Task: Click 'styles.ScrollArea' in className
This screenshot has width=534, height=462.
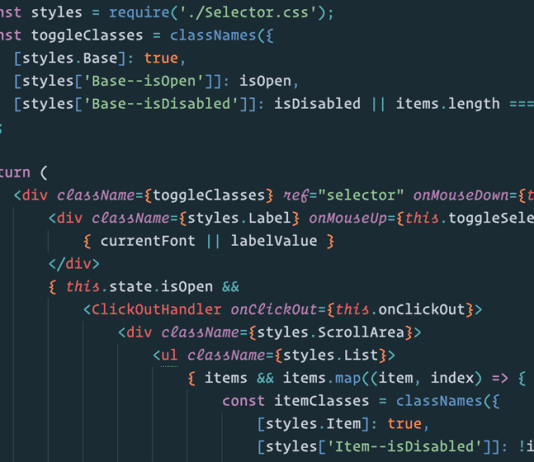Action: coord(330,332)
